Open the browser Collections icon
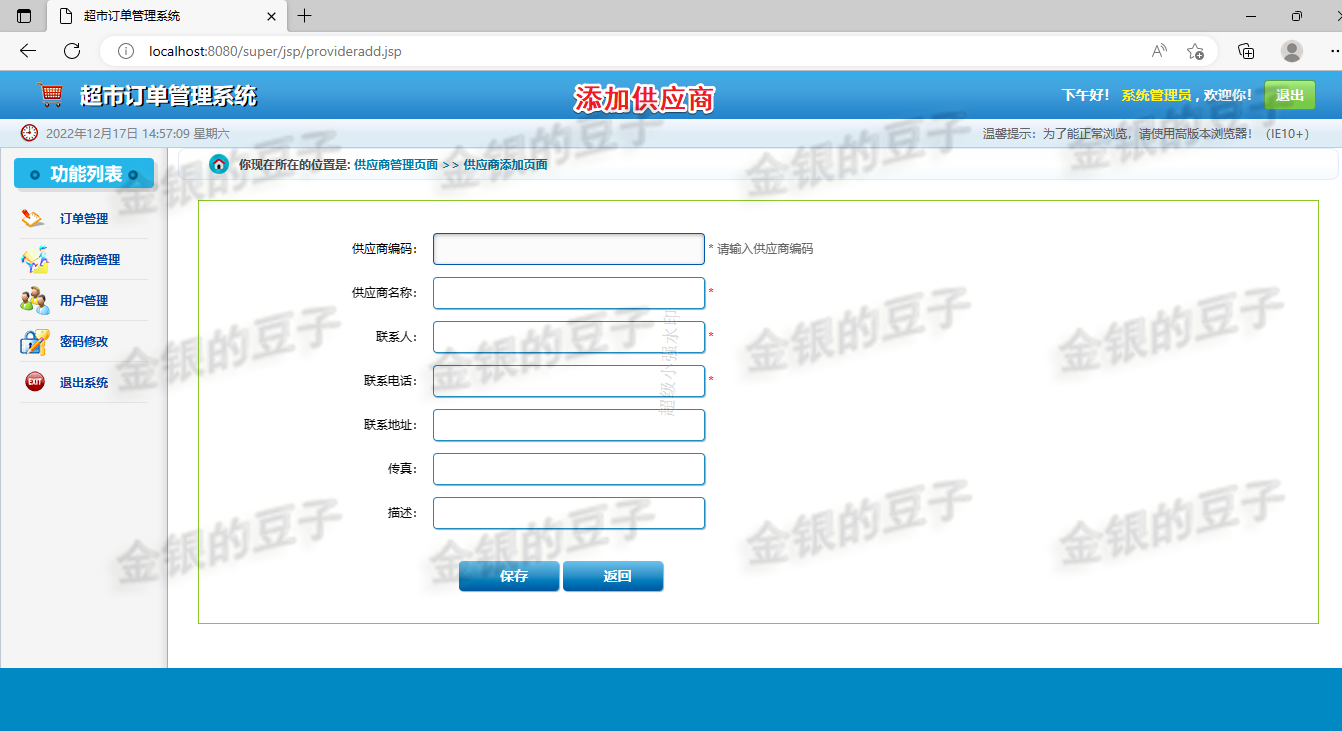The width and height of the screenshot is (1342, 731). pos(1247,50)
